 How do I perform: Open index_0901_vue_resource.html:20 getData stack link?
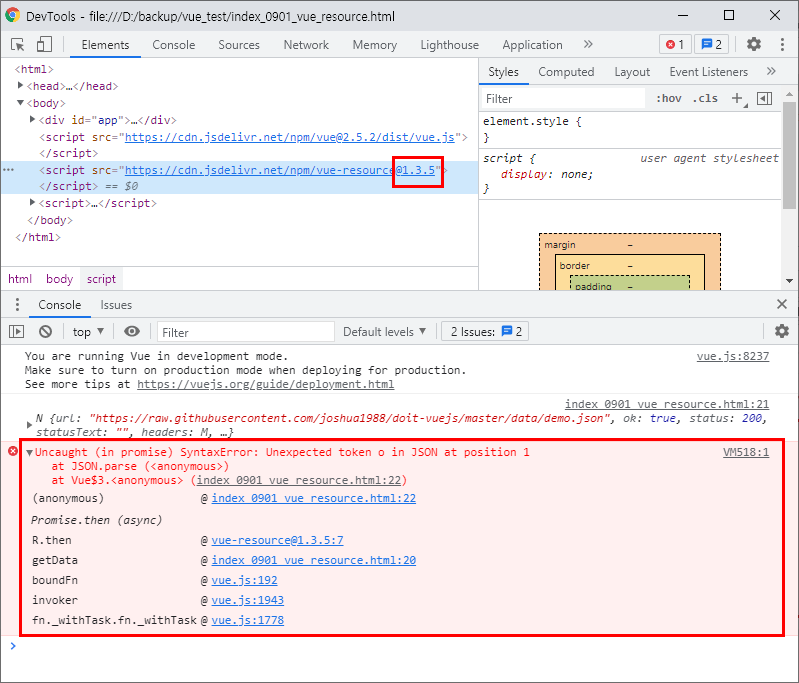pyautogui.click(x=314, y=561)
